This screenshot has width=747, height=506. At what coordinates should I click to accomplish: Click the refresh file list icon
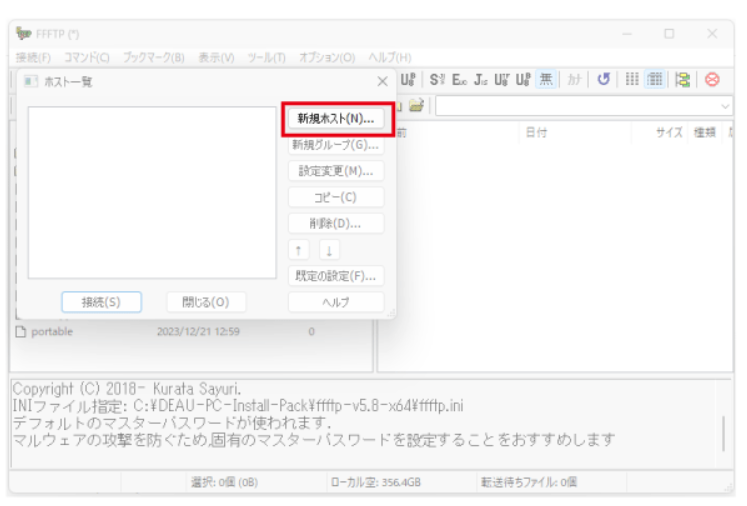[x=604, y=80]
